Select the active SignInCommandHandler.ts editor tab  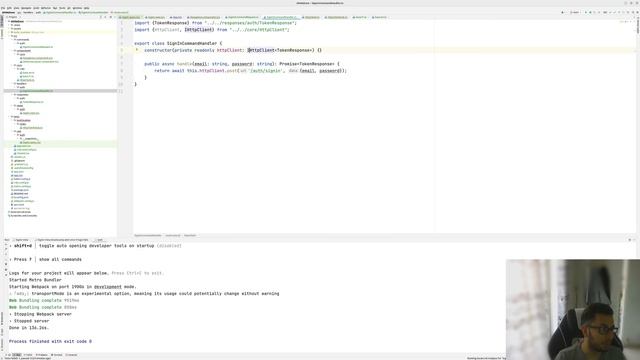click(281, 18)
